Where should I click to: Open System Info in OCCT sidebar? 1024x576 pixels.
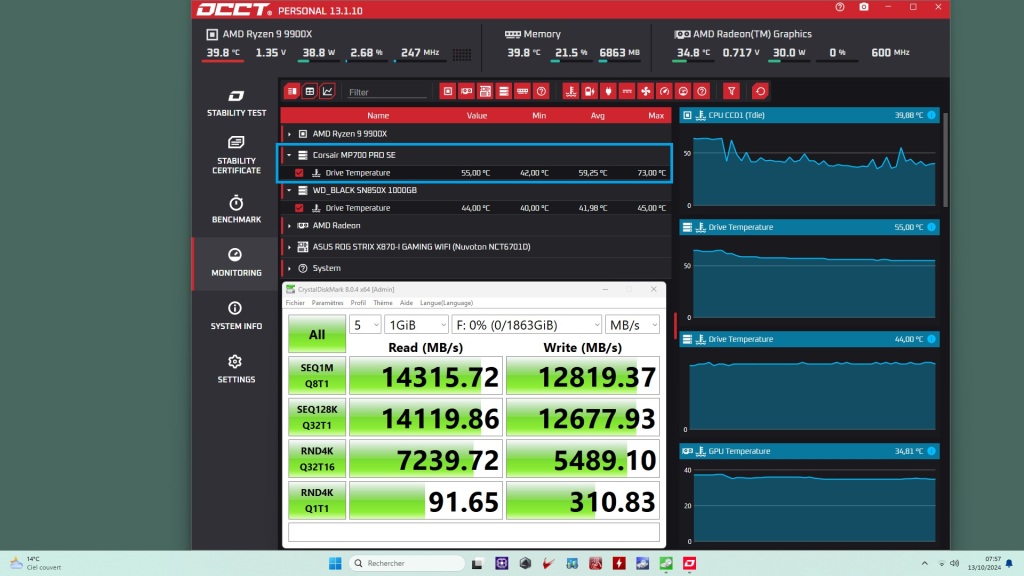click(x=236, y=318)
